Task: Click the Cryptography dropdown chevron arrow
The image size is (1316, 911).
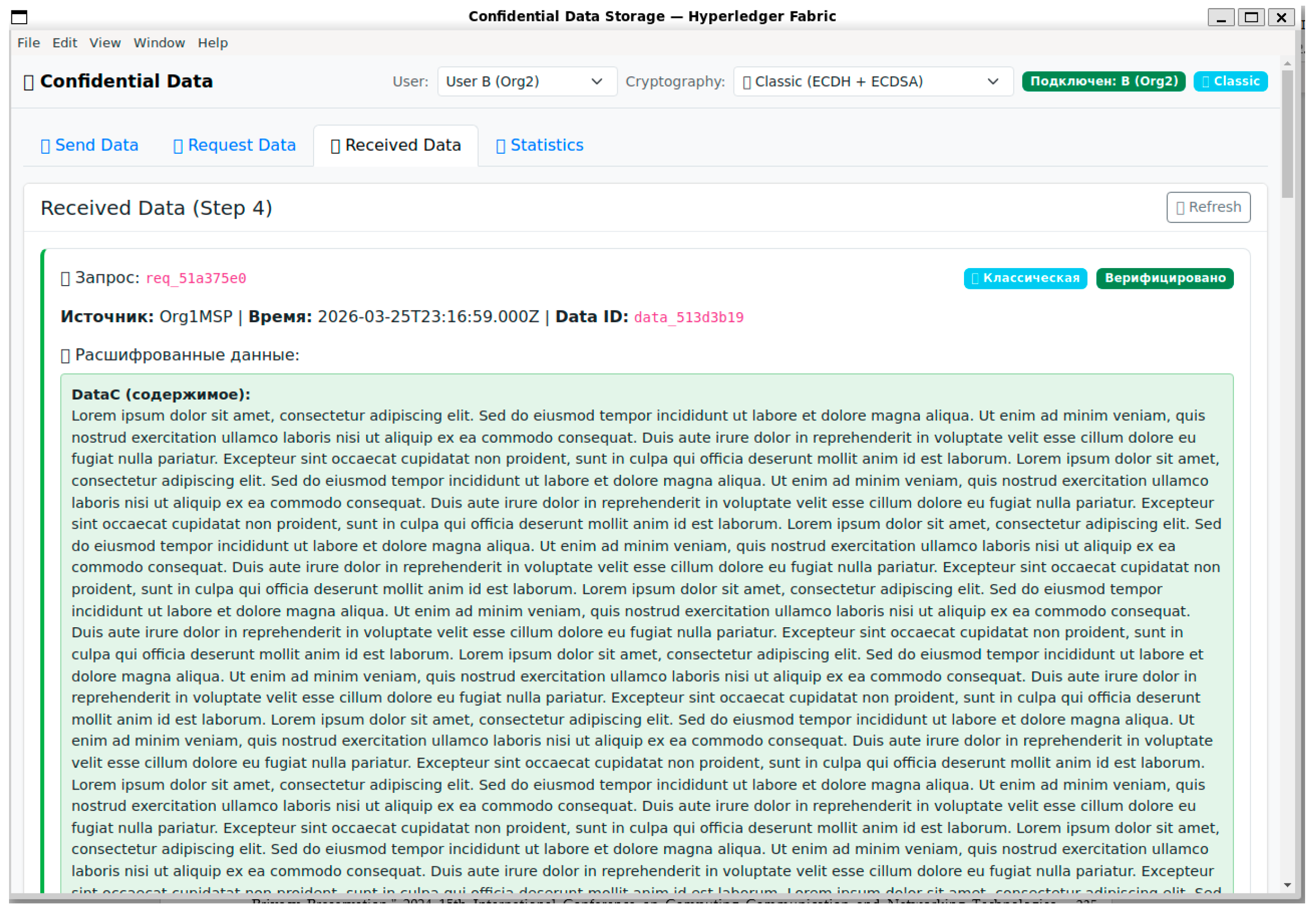Action: 993,82
